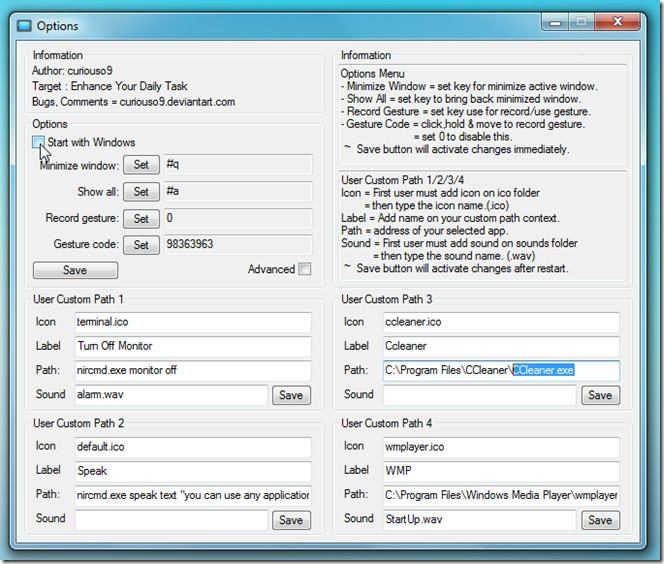Toggle the Advanced checkbox

[305, 269]
